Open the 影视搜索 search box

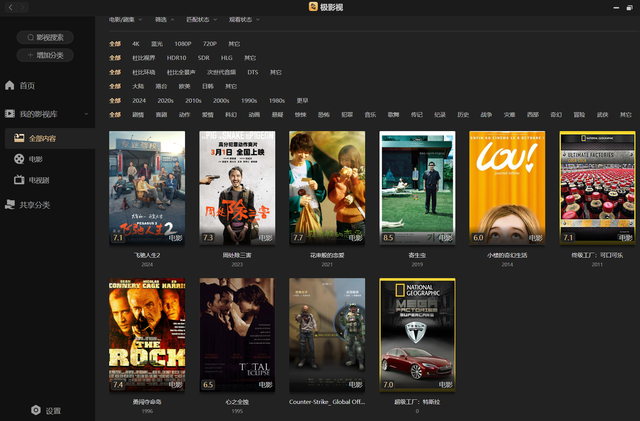[x=45, y=38]
